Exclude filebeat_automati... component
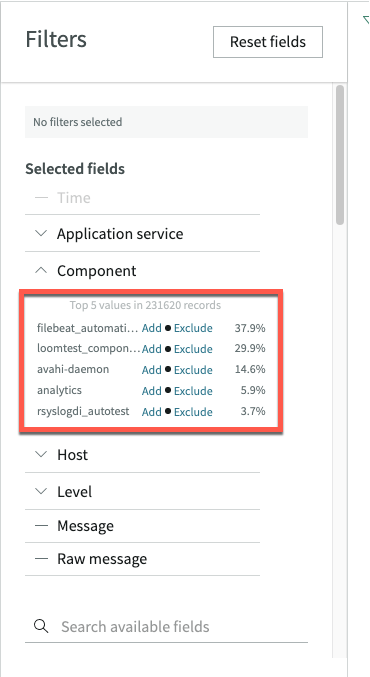370x677 pixels. (193, 328)
